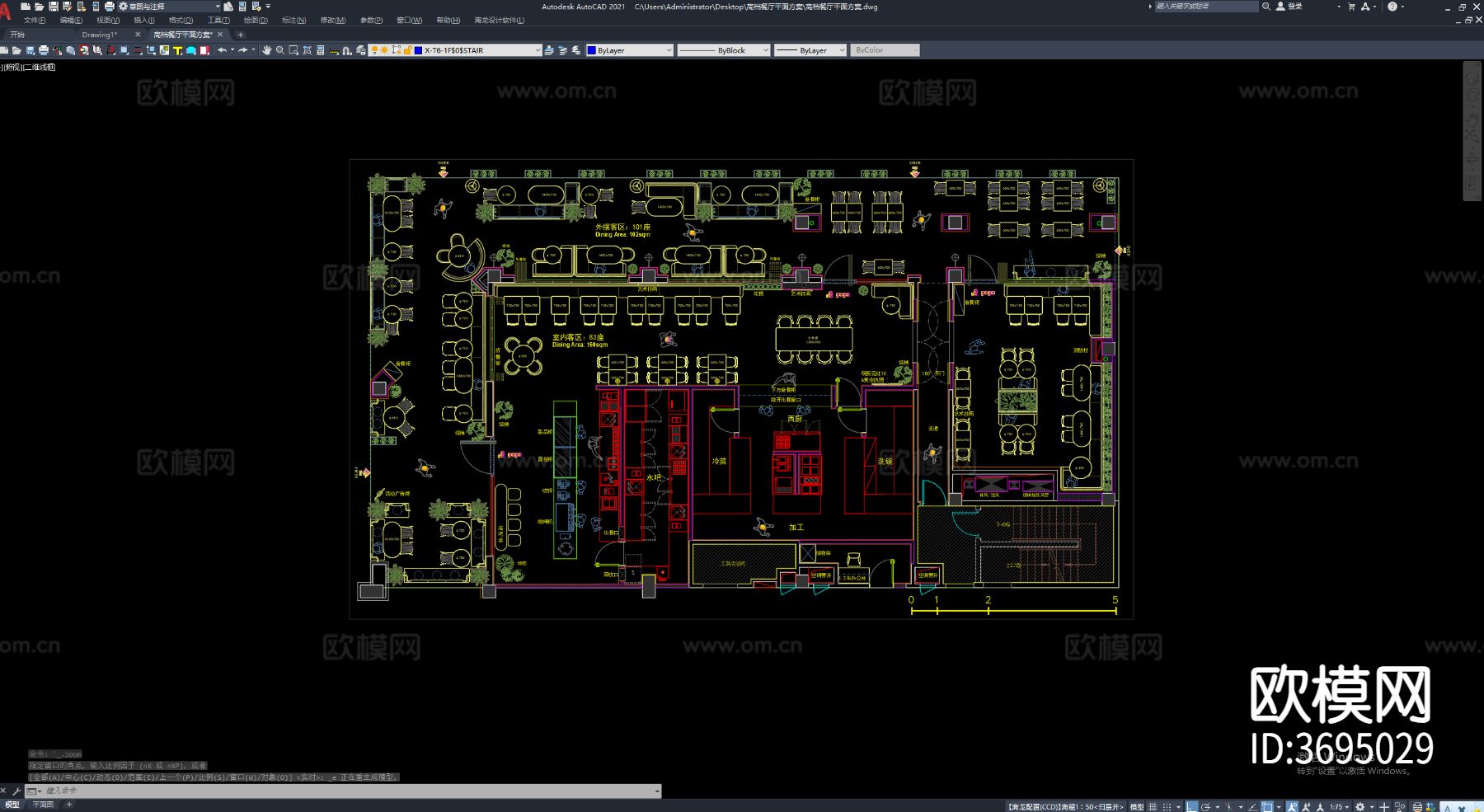Toggle layer lock icon in layer control

407,50
